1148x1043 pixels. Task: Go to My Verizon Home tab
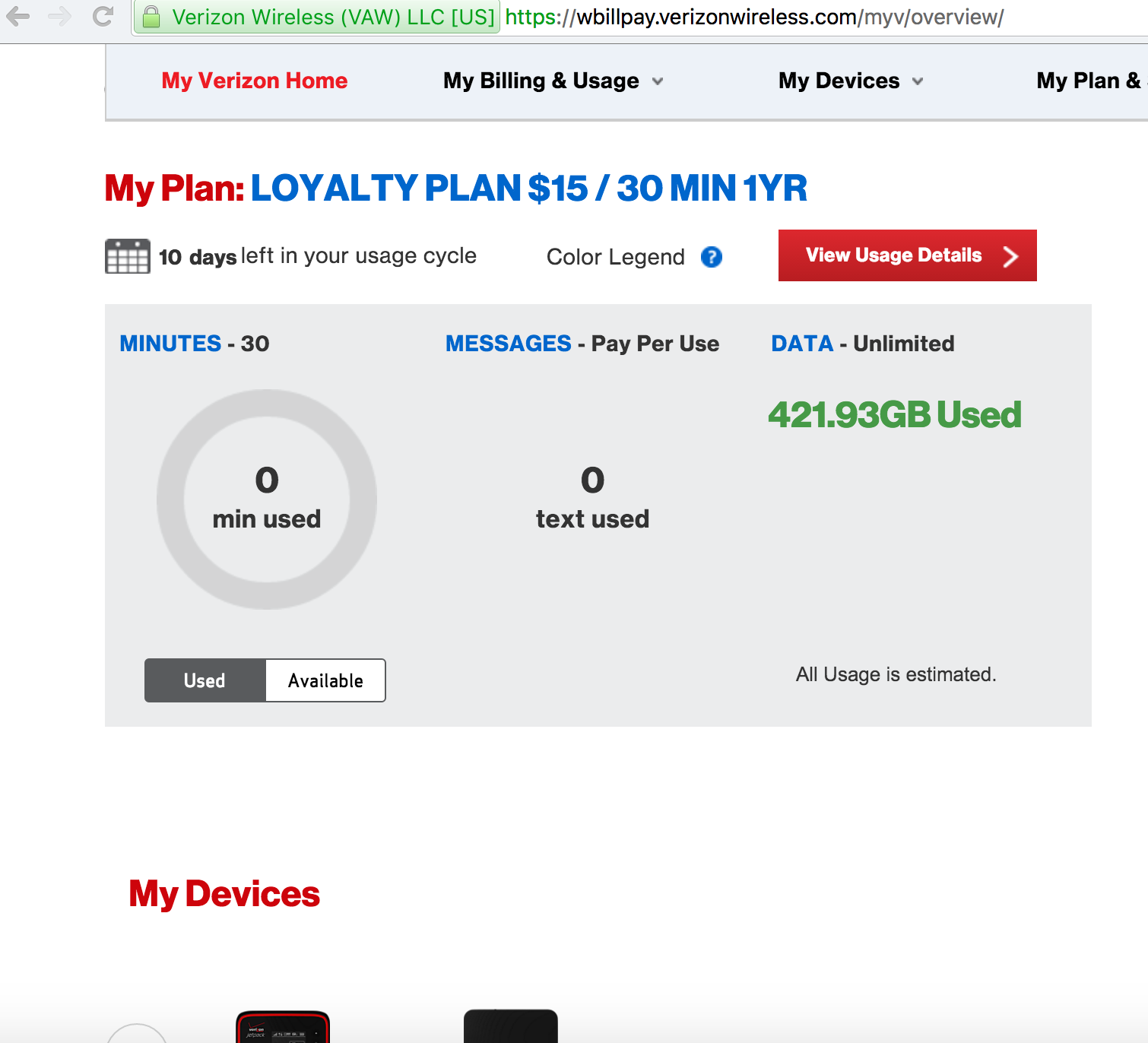click(255, 81)
